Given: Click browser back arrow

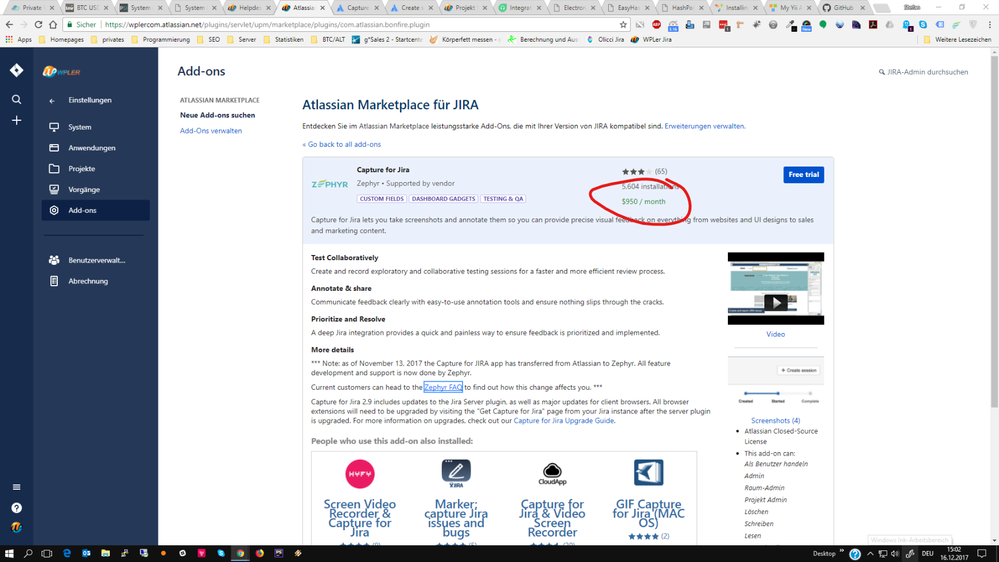Looking at the screenshot, I should coord(9,24).
